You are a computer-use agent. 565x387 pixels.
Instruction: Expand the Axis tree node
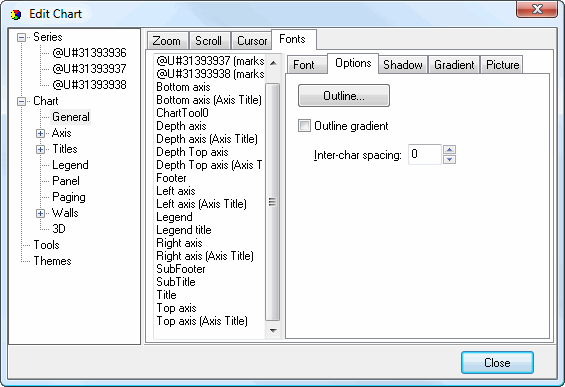click(40, 133)
